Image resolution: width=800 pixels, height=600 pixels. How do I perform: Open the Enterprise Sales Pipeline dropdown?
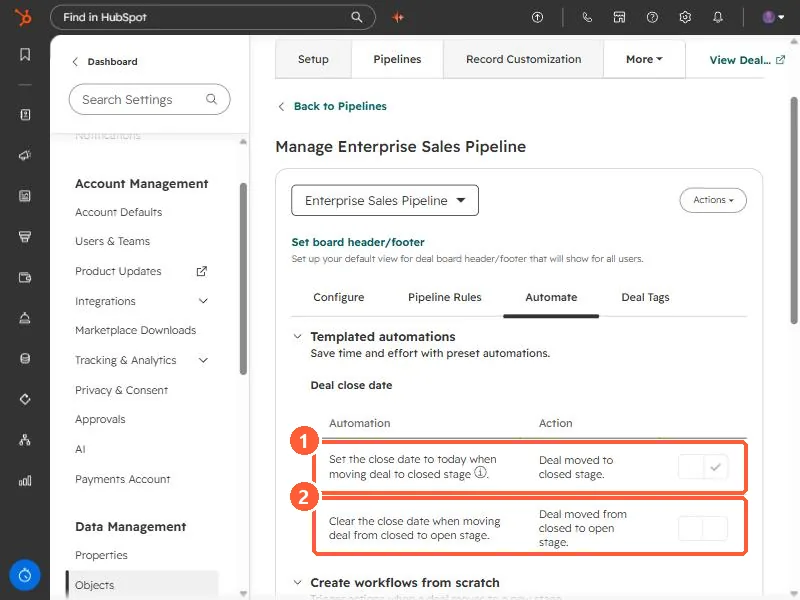(385, 201)
